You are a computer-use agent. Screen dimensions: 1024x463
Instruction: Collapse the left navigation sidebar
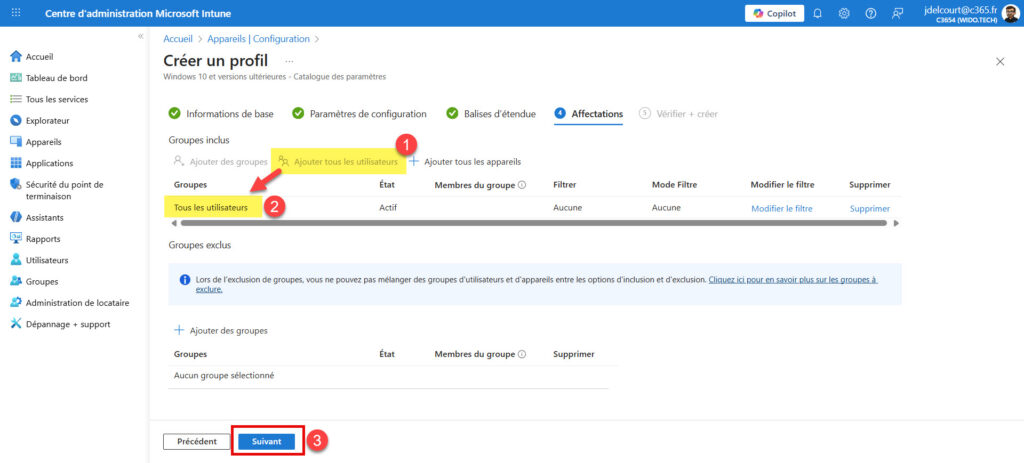tap(140, 36)
